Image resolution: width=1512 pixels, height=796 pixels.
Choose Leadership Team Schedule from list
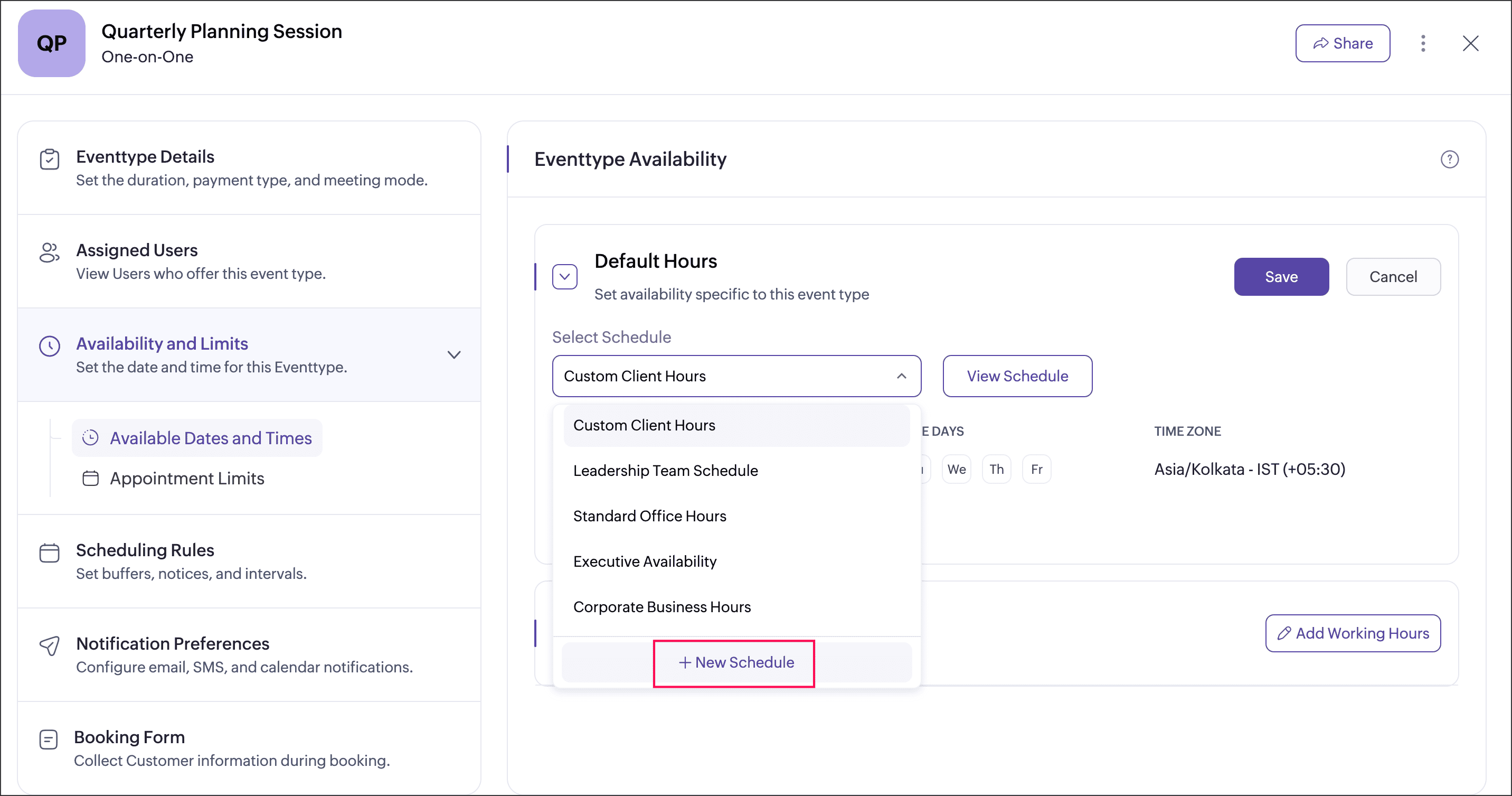(666, 471)
